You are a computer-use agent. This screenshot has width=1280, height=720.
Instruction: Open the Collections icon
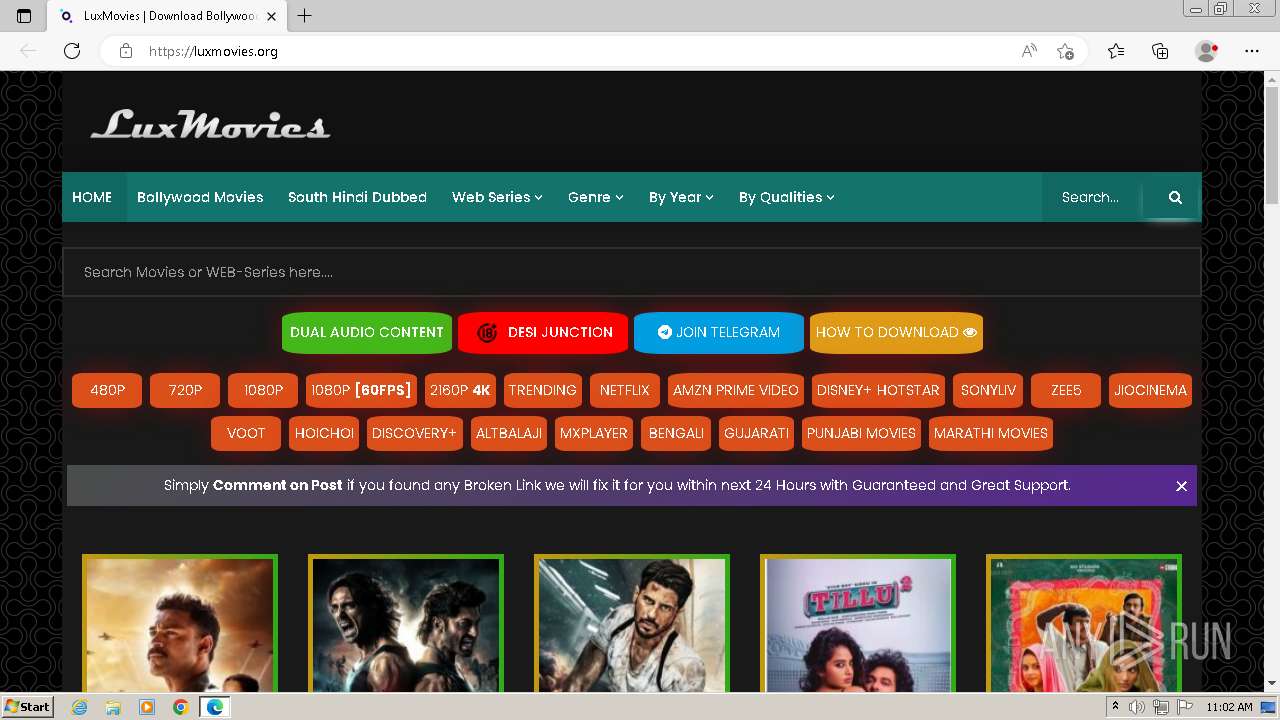[1160, 51]
